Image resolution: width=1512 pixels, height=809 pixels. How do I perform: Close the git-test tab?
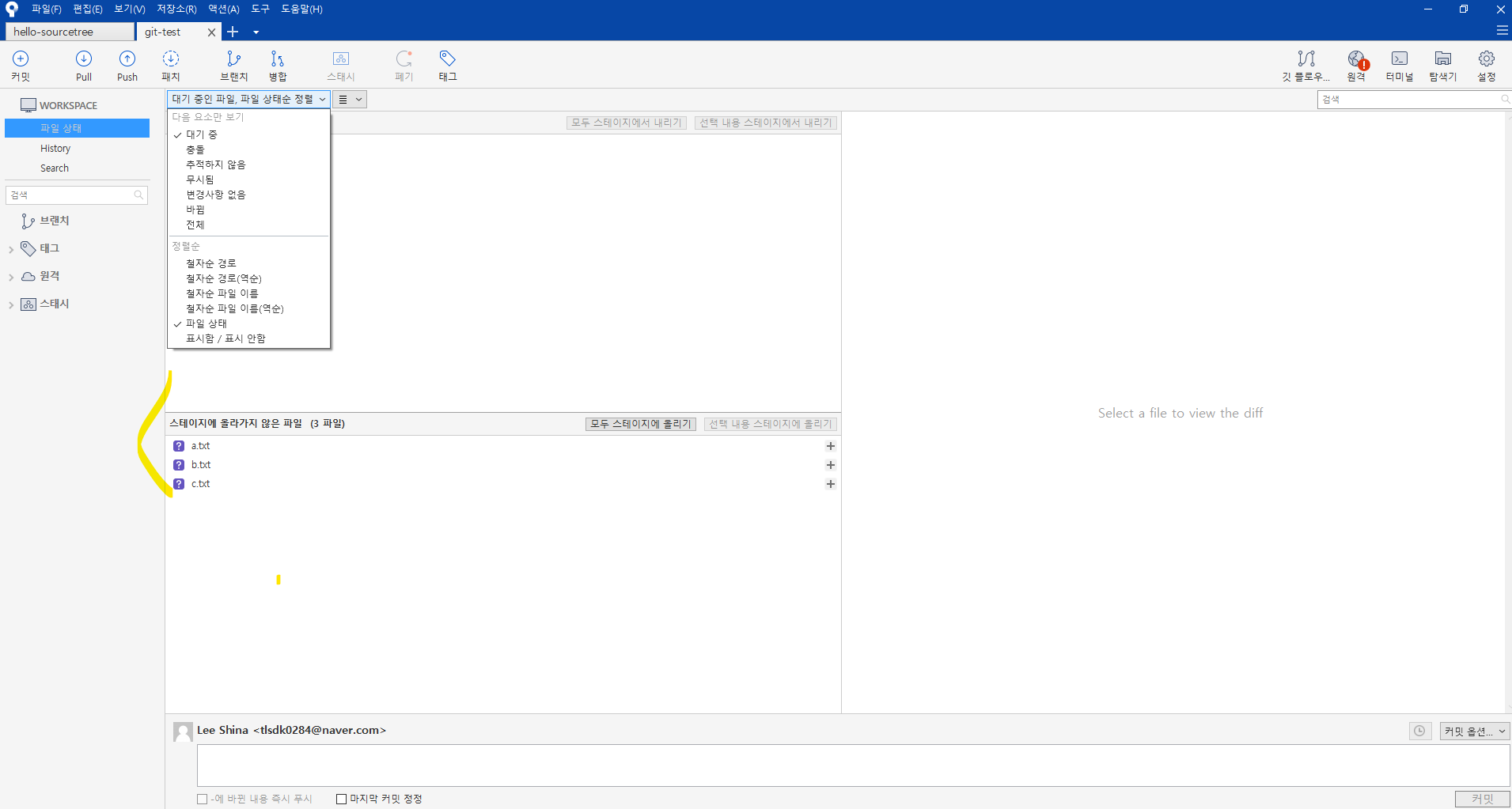tap(211, 32)
